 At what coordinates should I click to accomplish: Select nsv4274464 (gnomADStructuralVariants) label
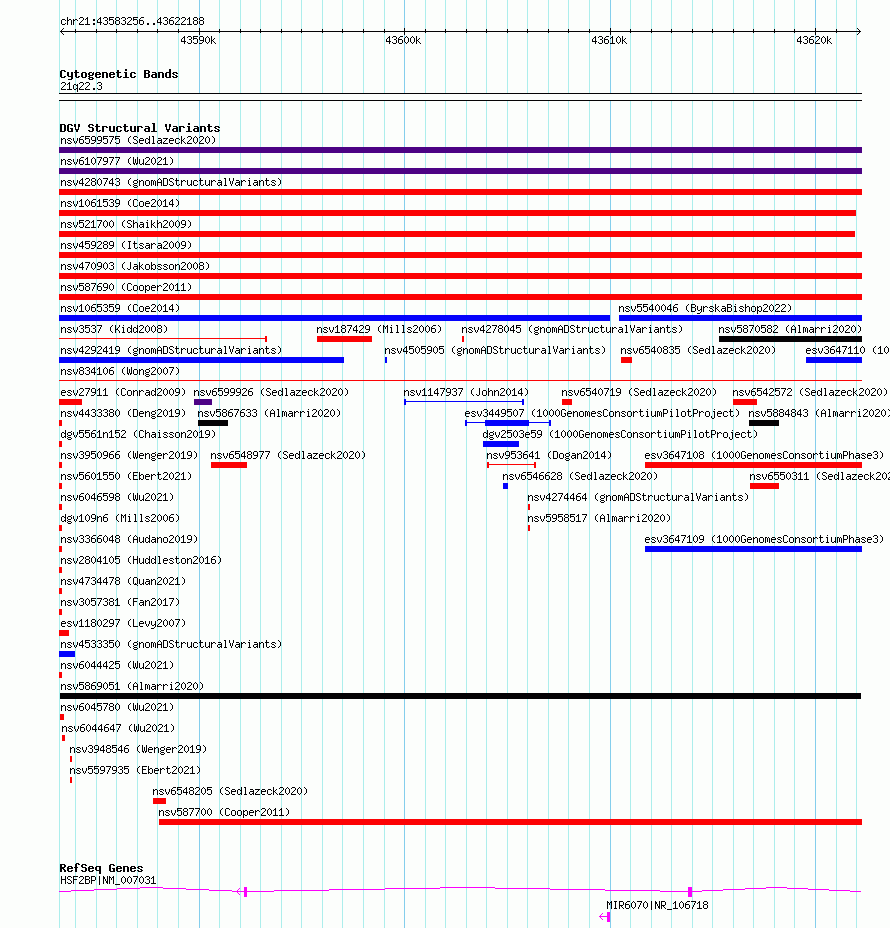pyautogui.click(x=639, y=498)
